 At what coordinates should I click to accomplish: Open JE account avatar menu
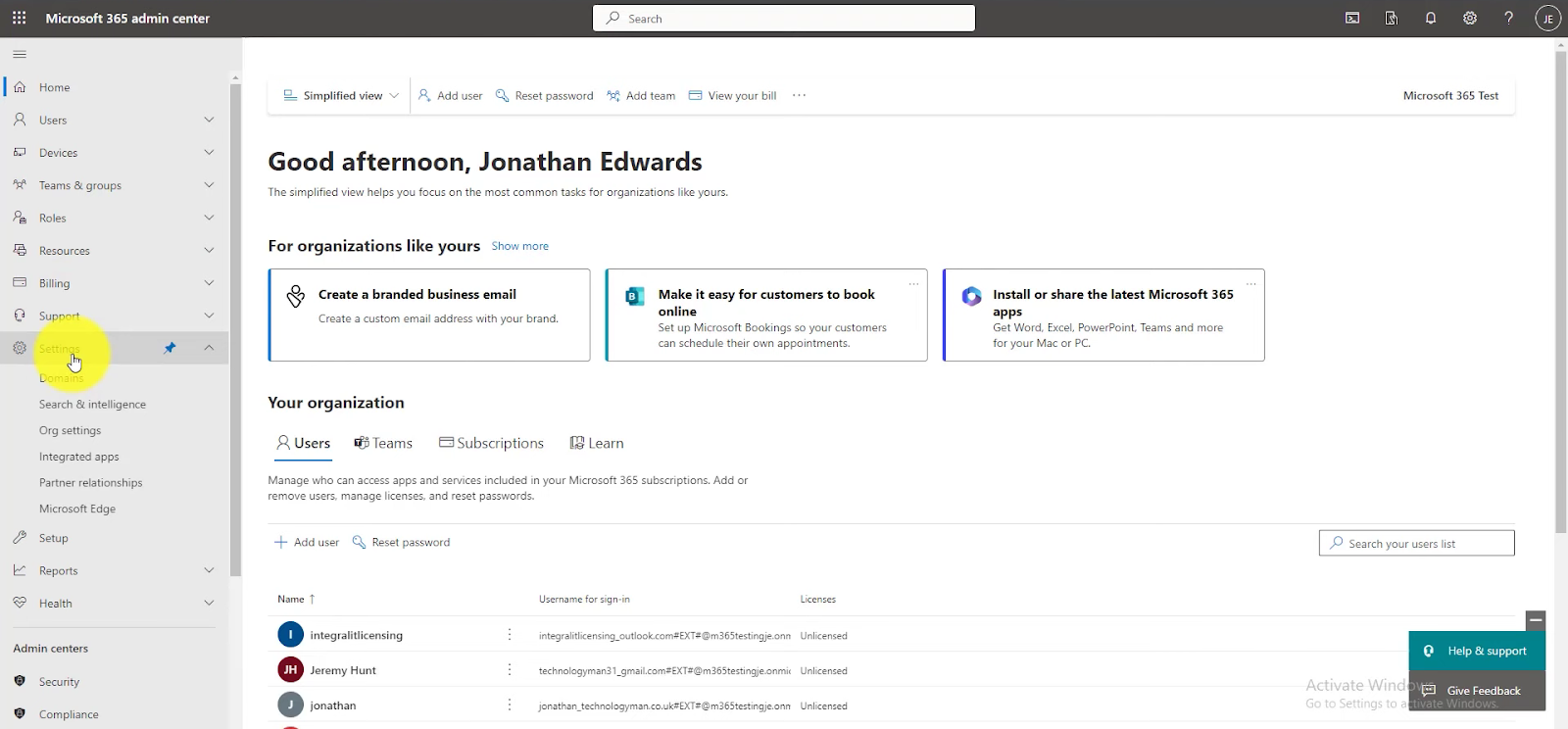click(x=1547, y=19)
